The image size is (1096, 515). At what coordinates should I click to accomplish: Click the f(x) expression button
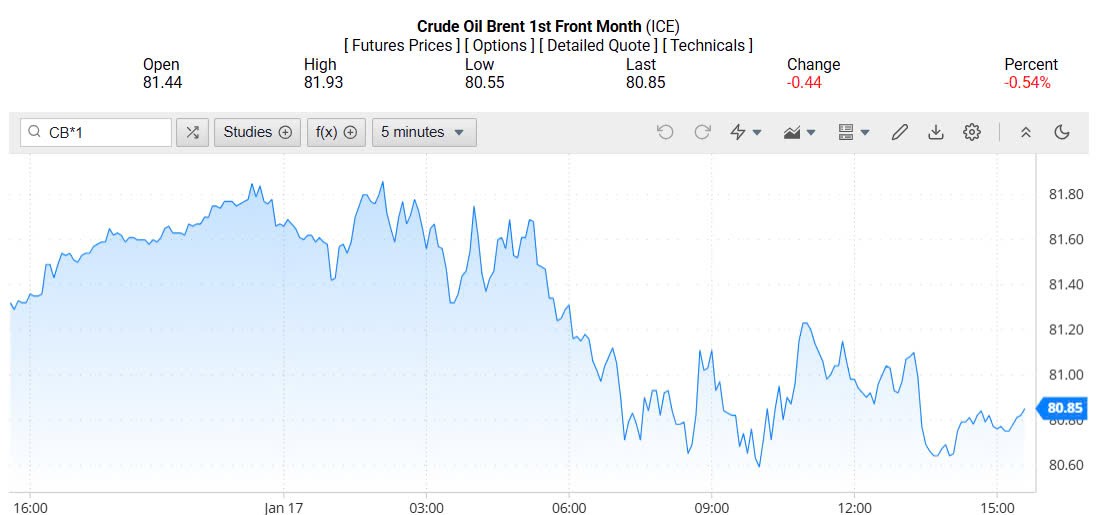tap(335, 132)
